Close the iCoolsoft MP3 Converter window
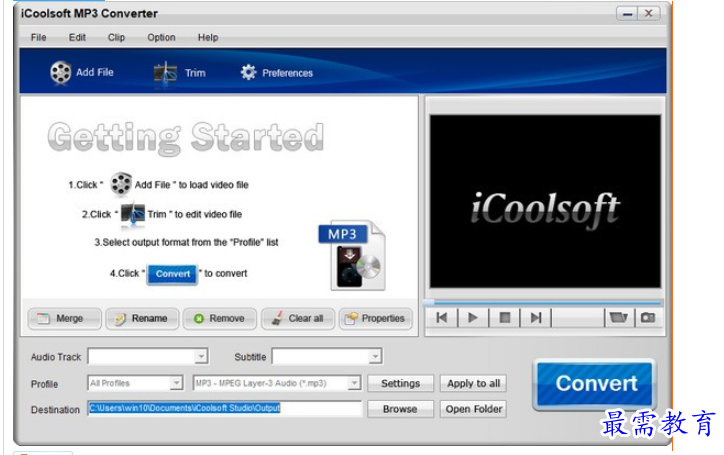 (x=649, y=13)
